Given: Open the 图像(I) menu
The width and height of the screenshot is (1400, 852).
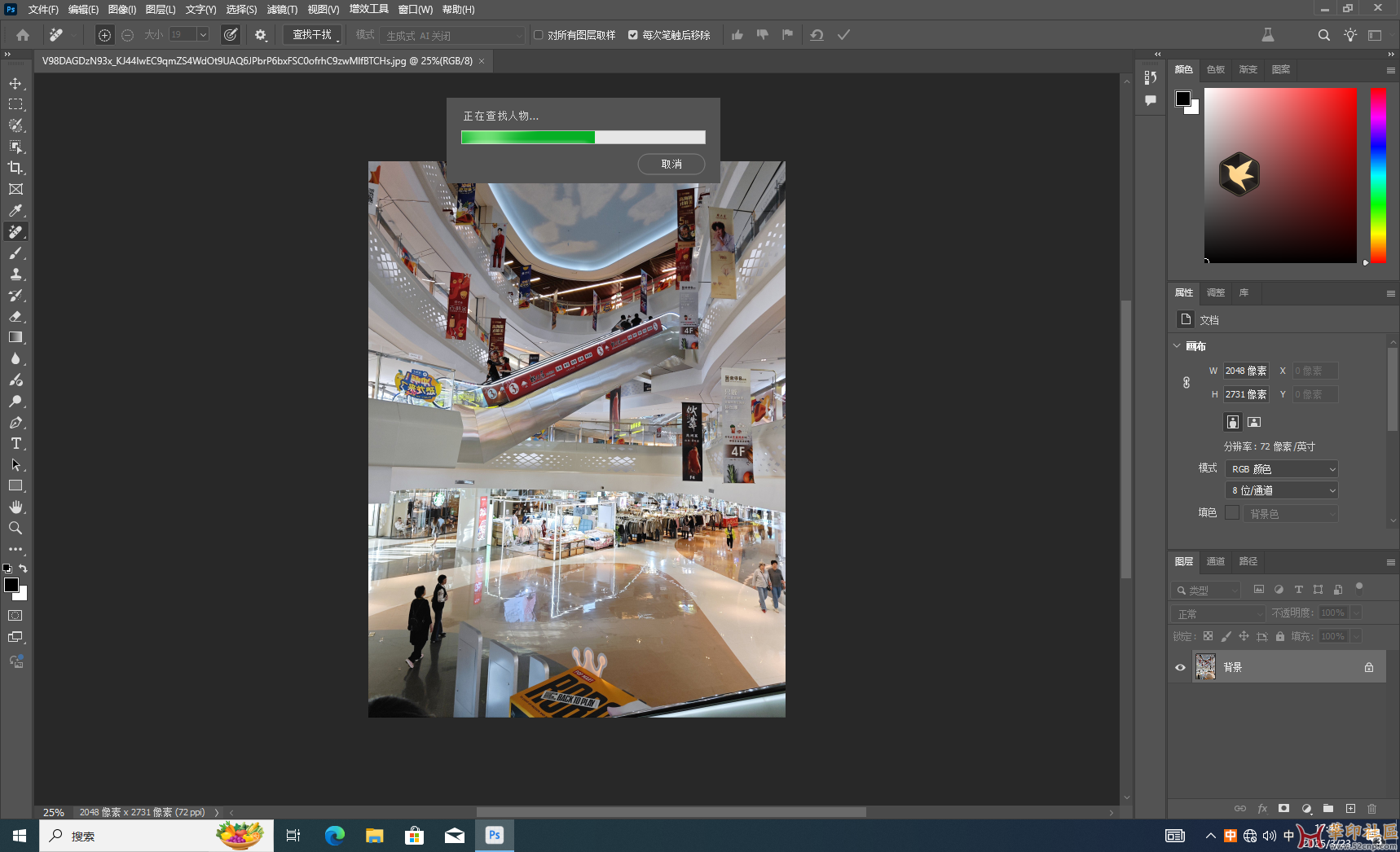Looking at the screenshot, I should coord(122,10).
